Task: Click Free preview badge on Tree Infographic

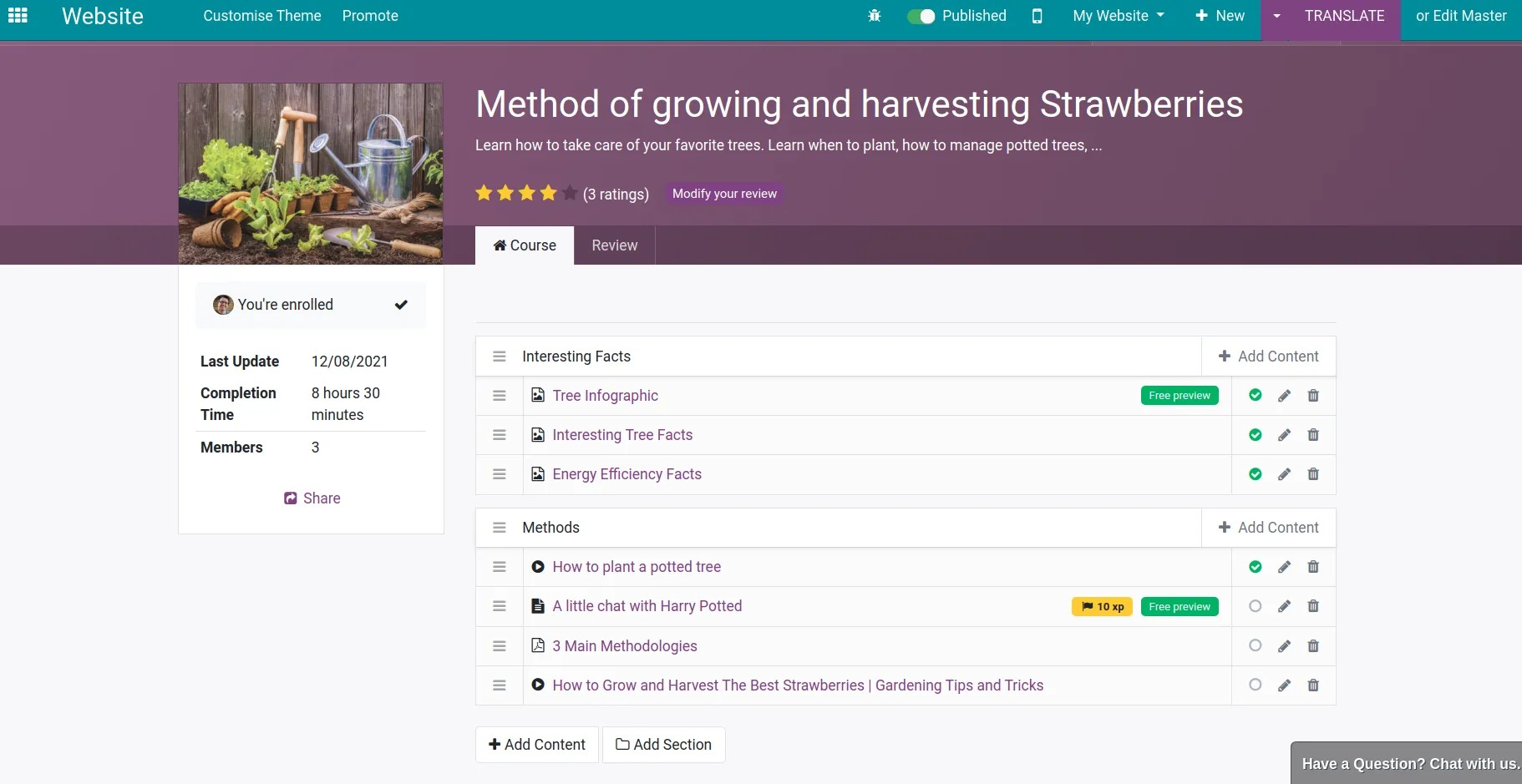Action: [x=1180, y=396]
